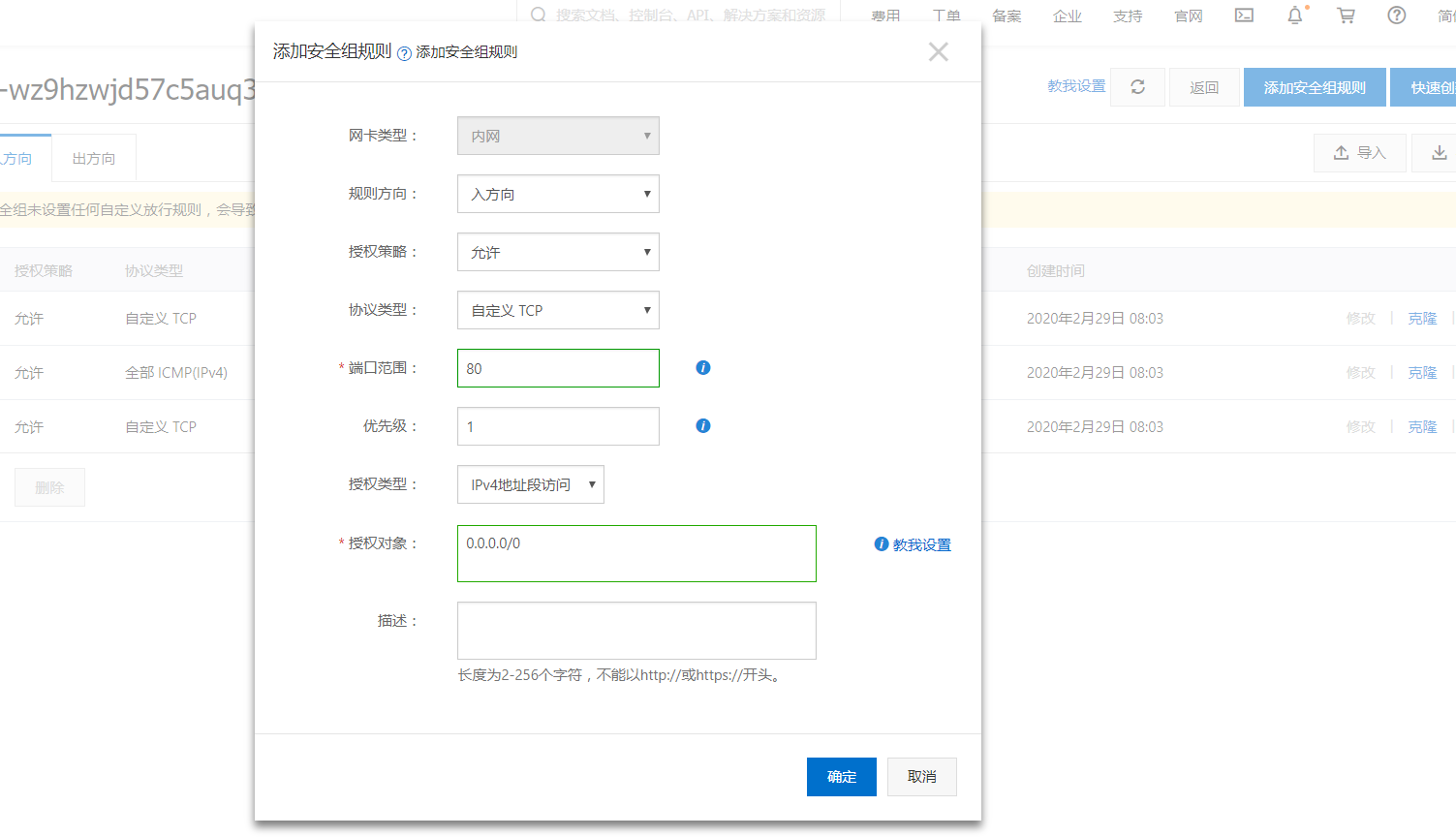1456x837 pixels.
Task: Open the 企业 top menu item
Action: (x=1068, y=16)
